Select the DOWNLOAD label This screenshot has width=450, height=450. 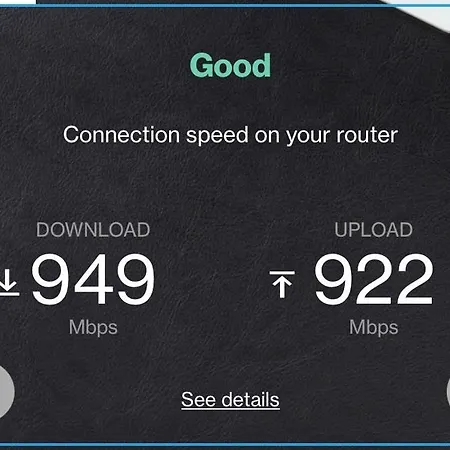93,230
